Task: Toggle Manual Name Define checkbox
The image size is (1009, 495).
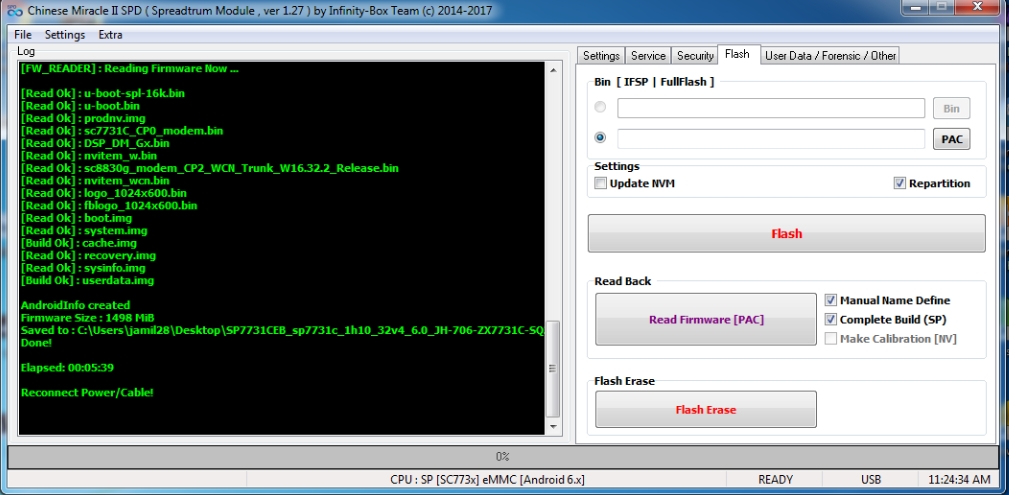Action: (x=831, y=300)
